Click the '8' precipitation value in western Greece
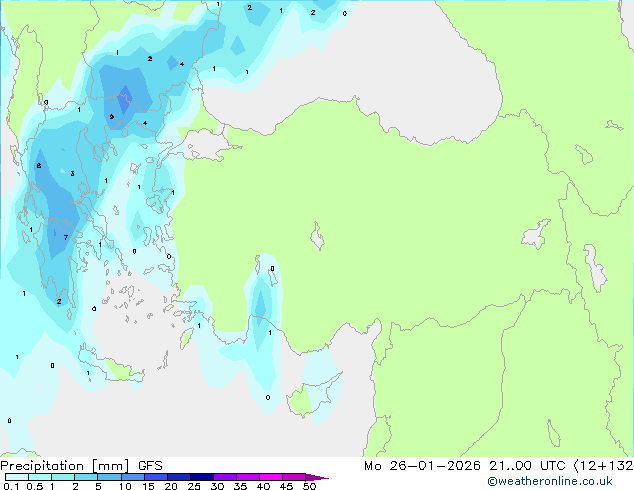 [39, 165]
